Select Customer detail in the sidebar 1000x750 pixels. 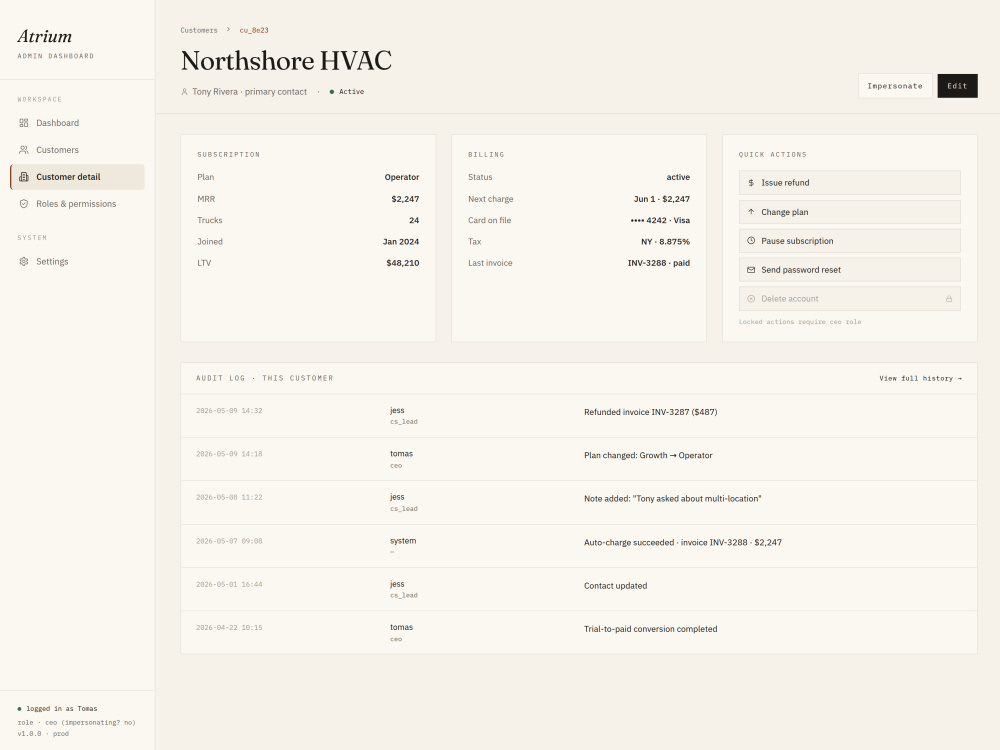[x=77, y=177]
